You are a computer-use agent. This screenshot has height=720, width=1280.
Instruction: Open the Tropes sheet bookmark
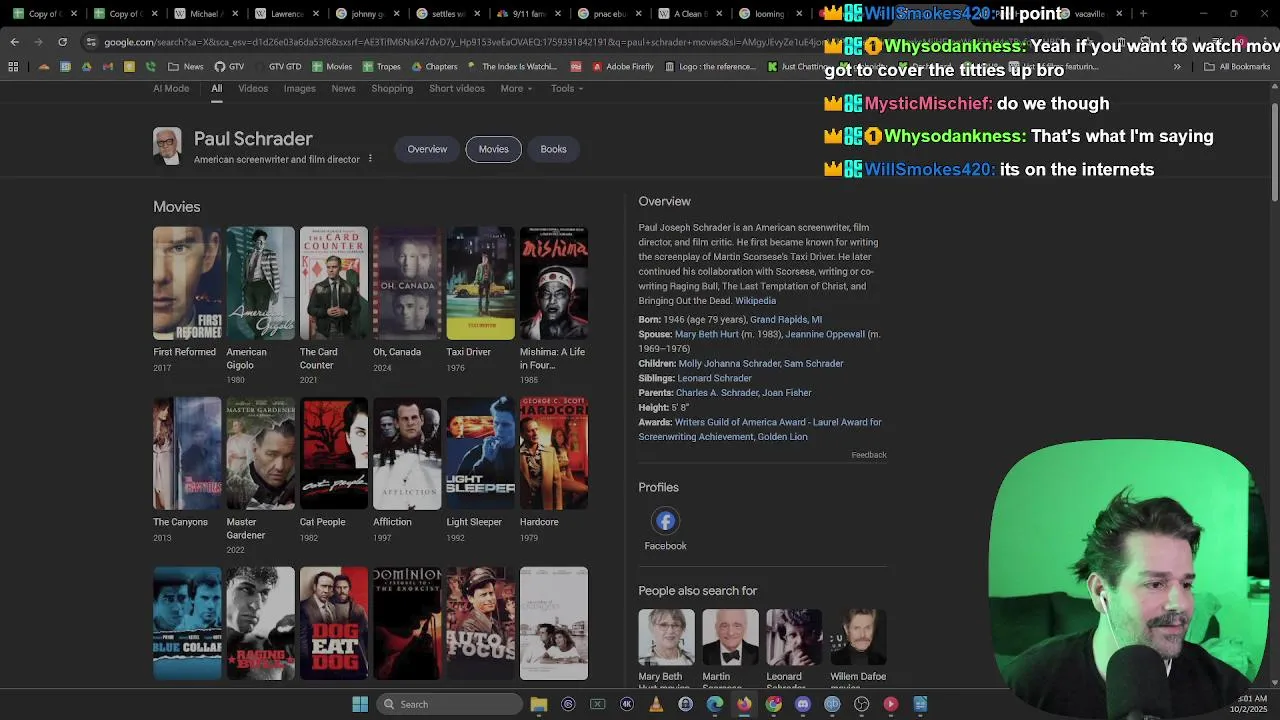382,67
